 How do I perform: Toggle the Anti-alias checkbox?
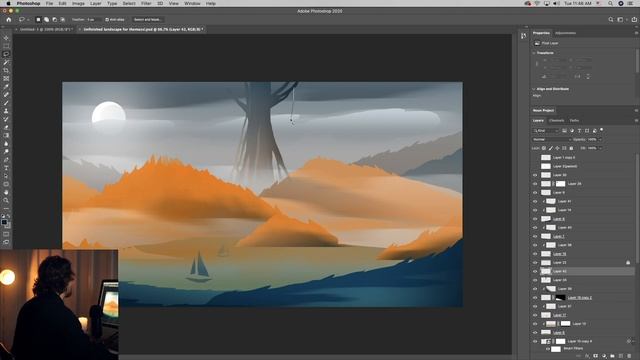click(x=107, y=19)
